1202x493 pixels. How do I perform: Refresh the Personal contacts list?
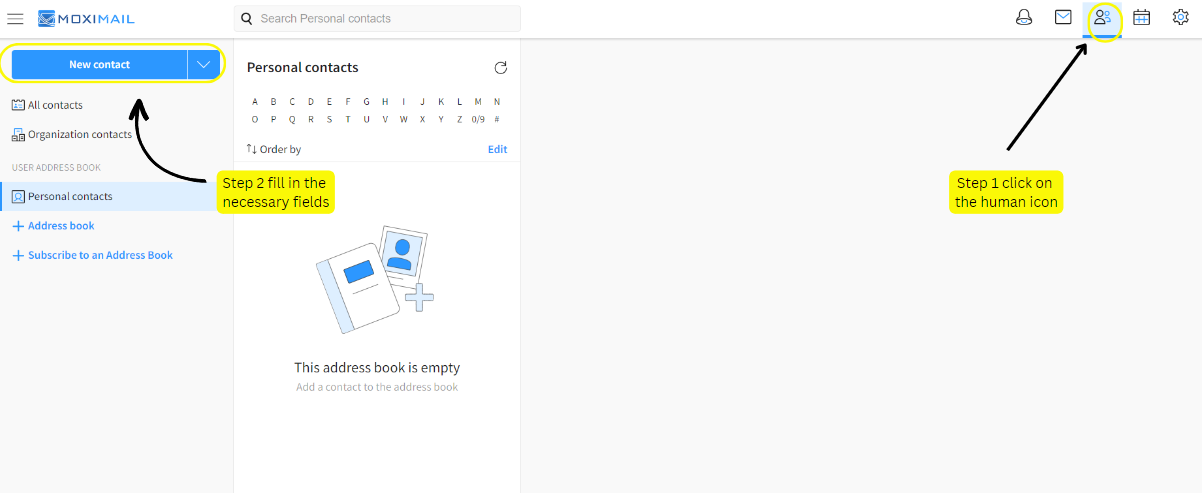(x=501, y=68)
